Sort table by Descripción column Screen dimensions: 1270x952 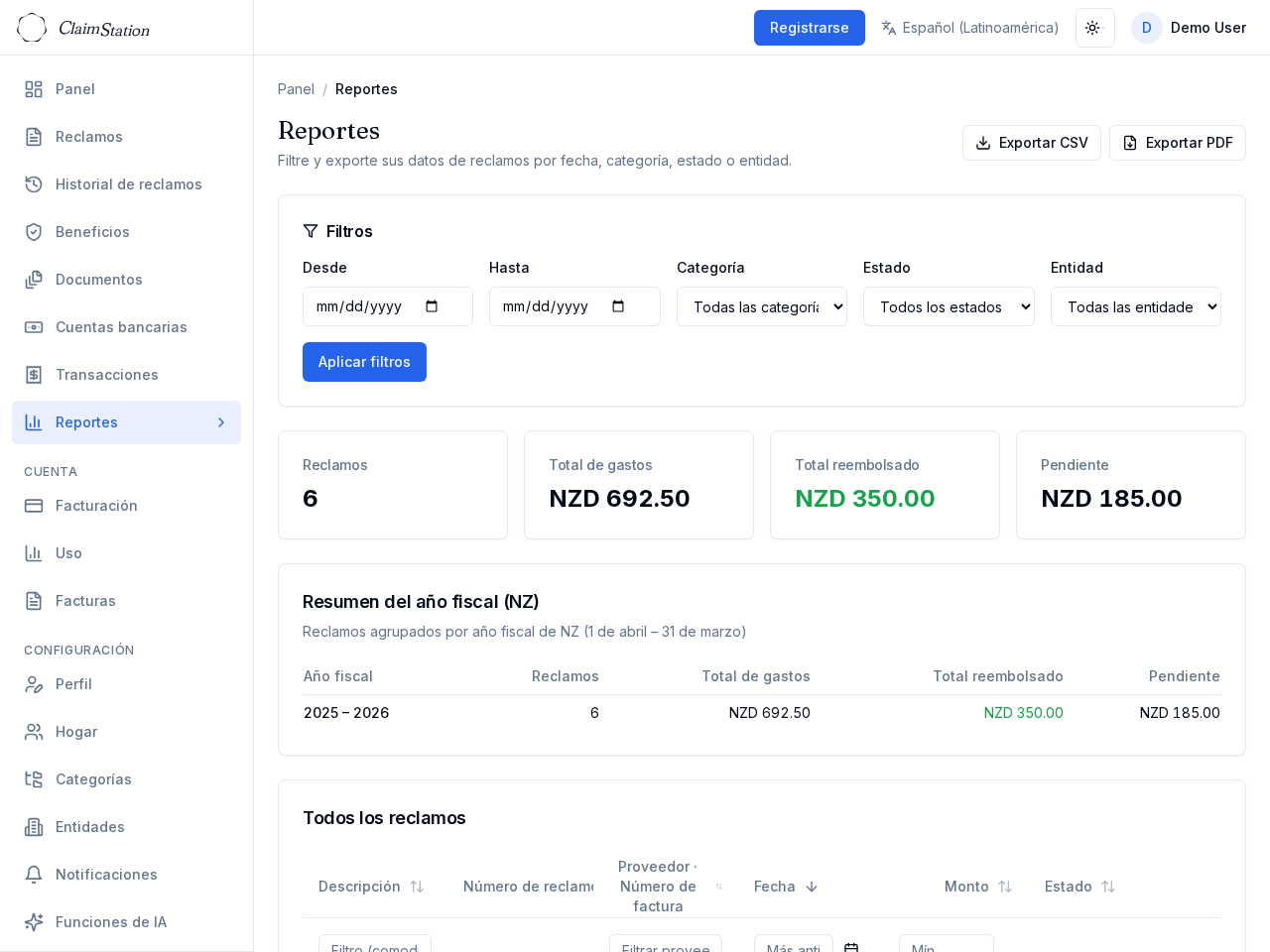pos(417,887)
